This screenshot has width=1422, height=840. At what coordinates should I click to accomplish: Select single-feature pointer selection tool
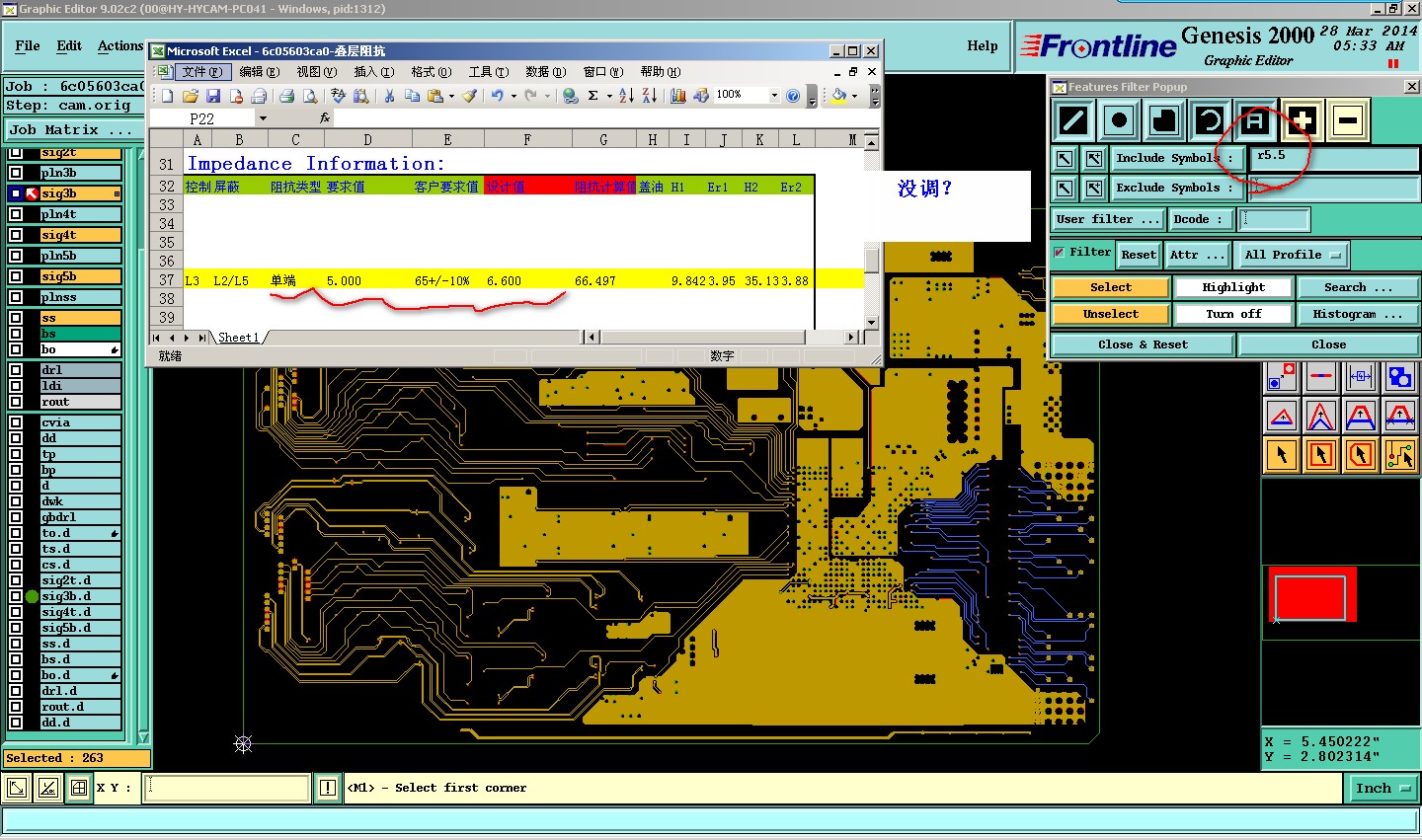1282,454
